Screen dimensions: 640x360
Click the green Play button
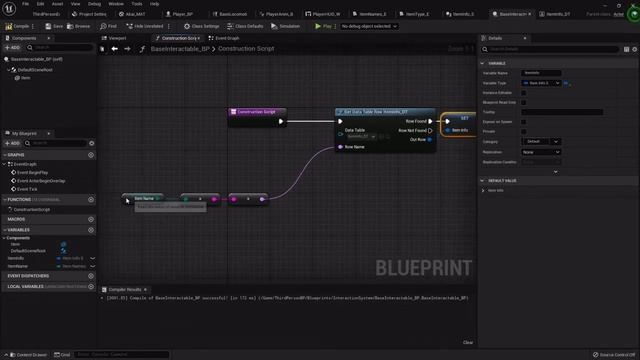[x=323, y=26]
